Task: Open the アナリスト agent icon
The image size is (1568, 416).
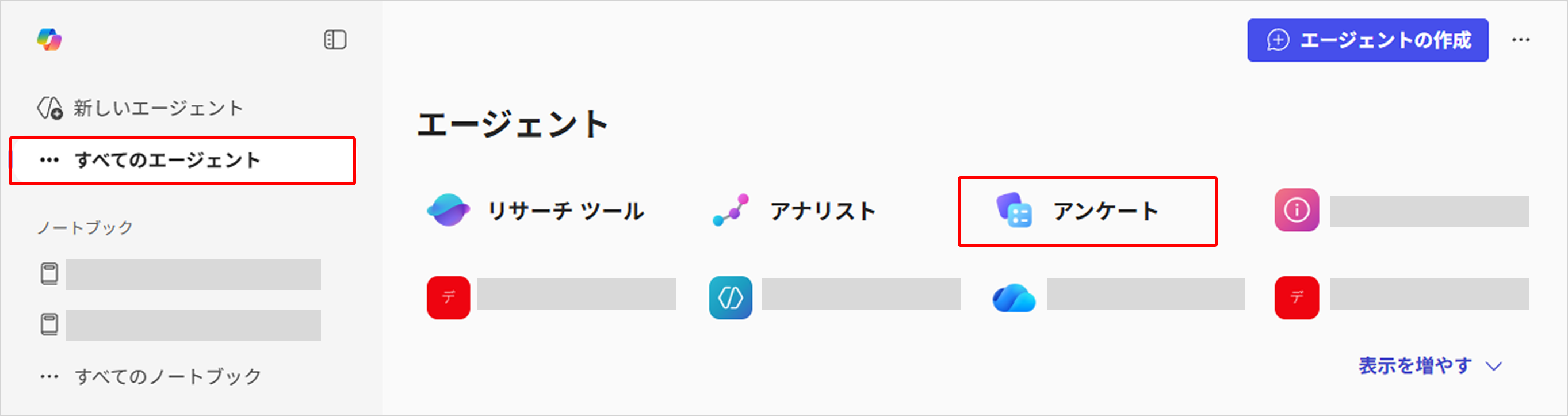Action: (x=731, y=211)
